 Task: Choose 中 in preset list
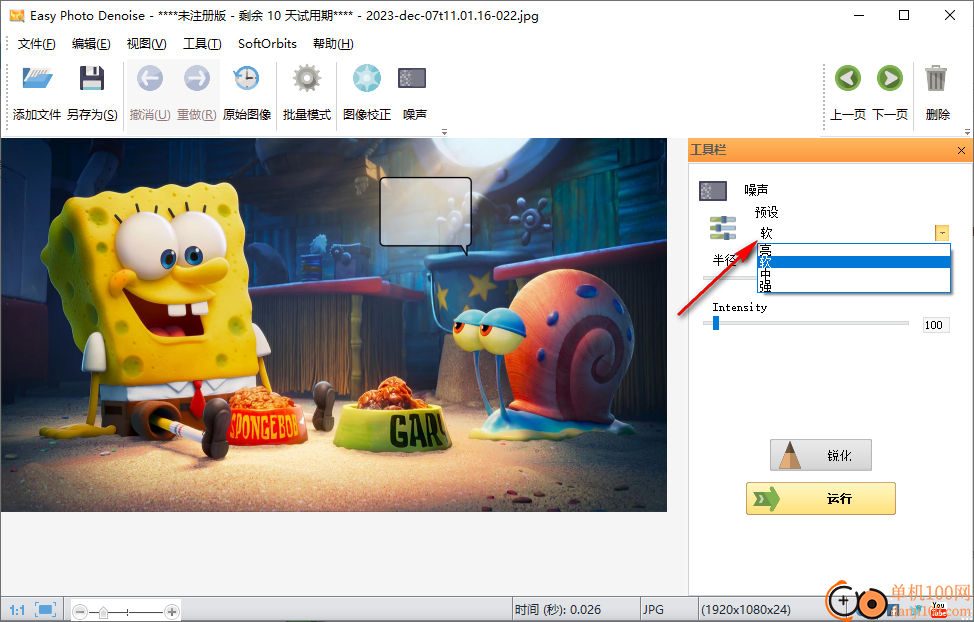854,274
